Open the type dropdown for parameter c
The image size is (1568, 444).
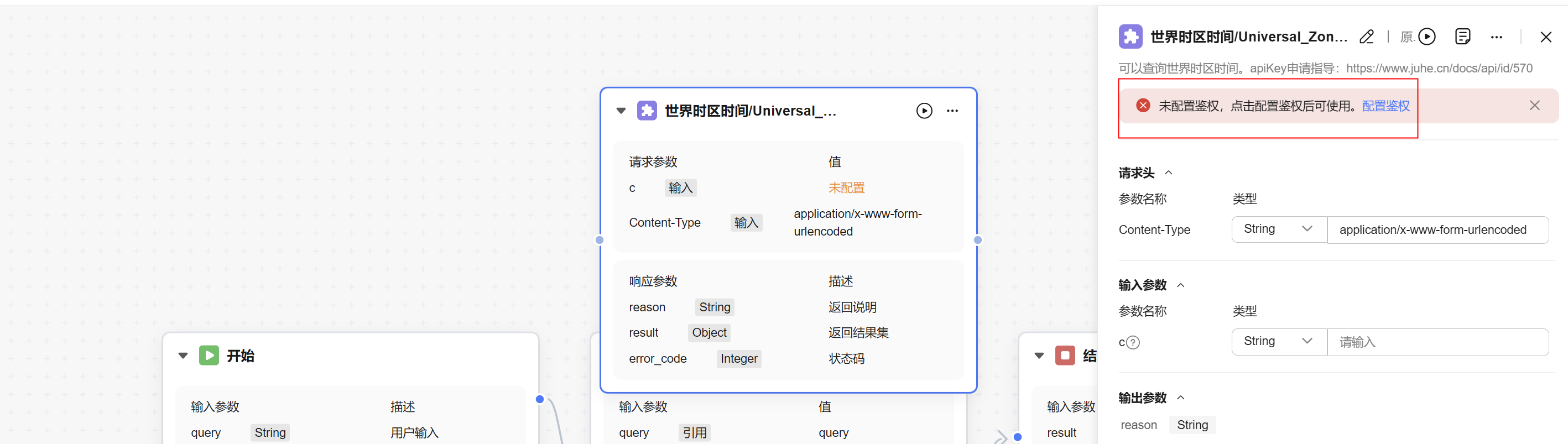[1279, 342]
